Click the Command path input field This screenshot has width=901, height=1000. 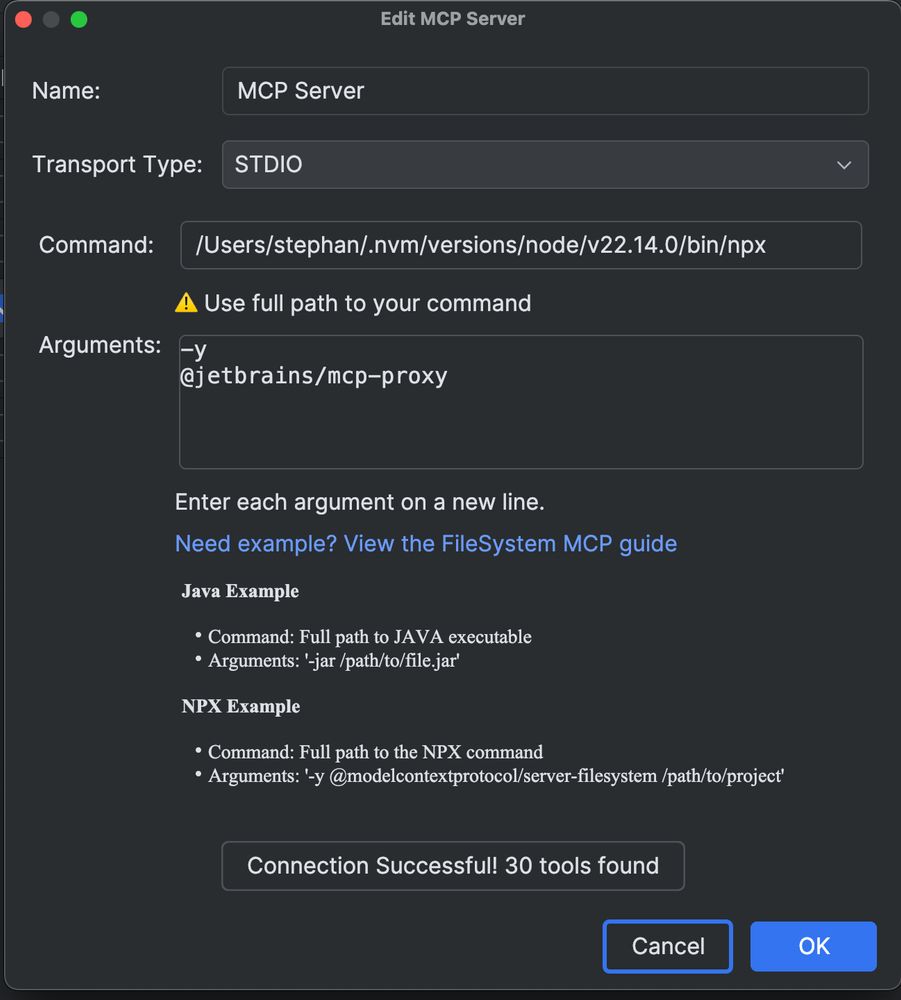pyautogui.click(x=521, y=245)
